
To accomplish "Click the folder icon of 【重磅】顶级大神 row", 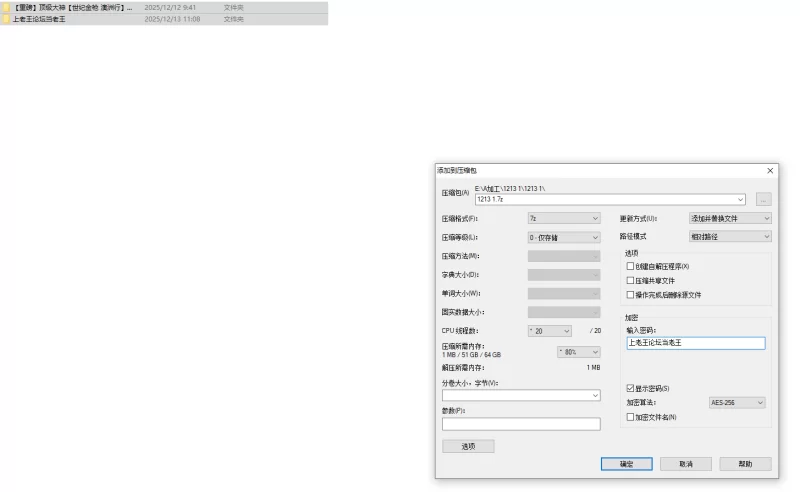I will 6,7.
